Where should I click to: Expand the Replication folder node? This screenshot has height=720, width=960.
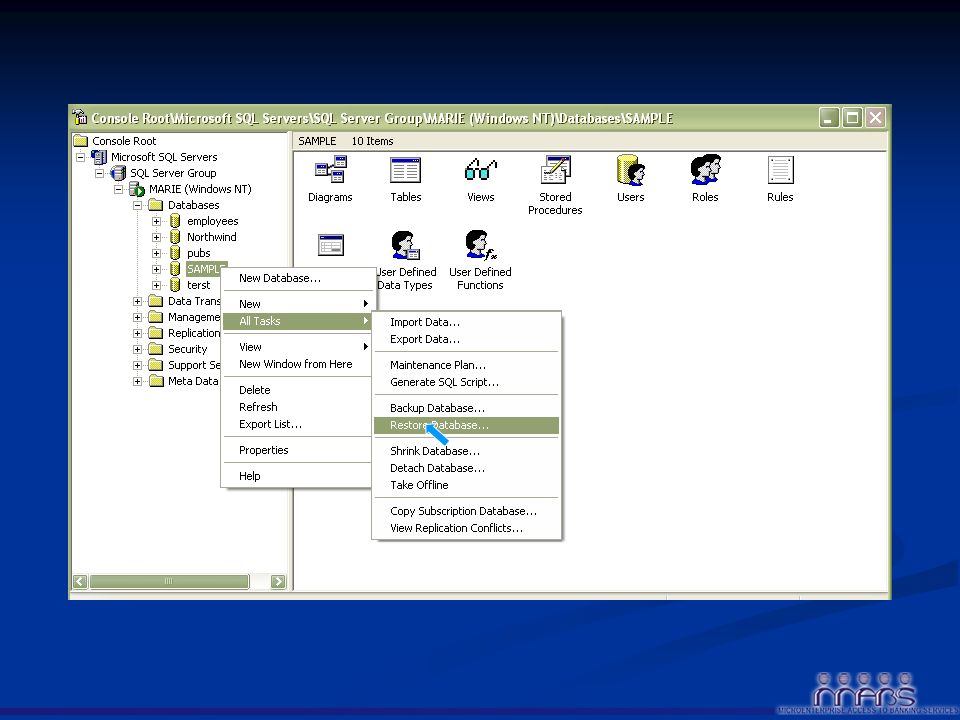137,333
